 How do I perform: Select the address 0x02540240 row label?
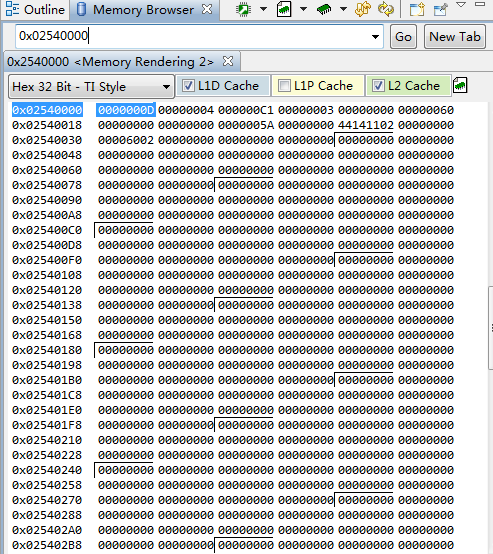click(x=47, y=470)
